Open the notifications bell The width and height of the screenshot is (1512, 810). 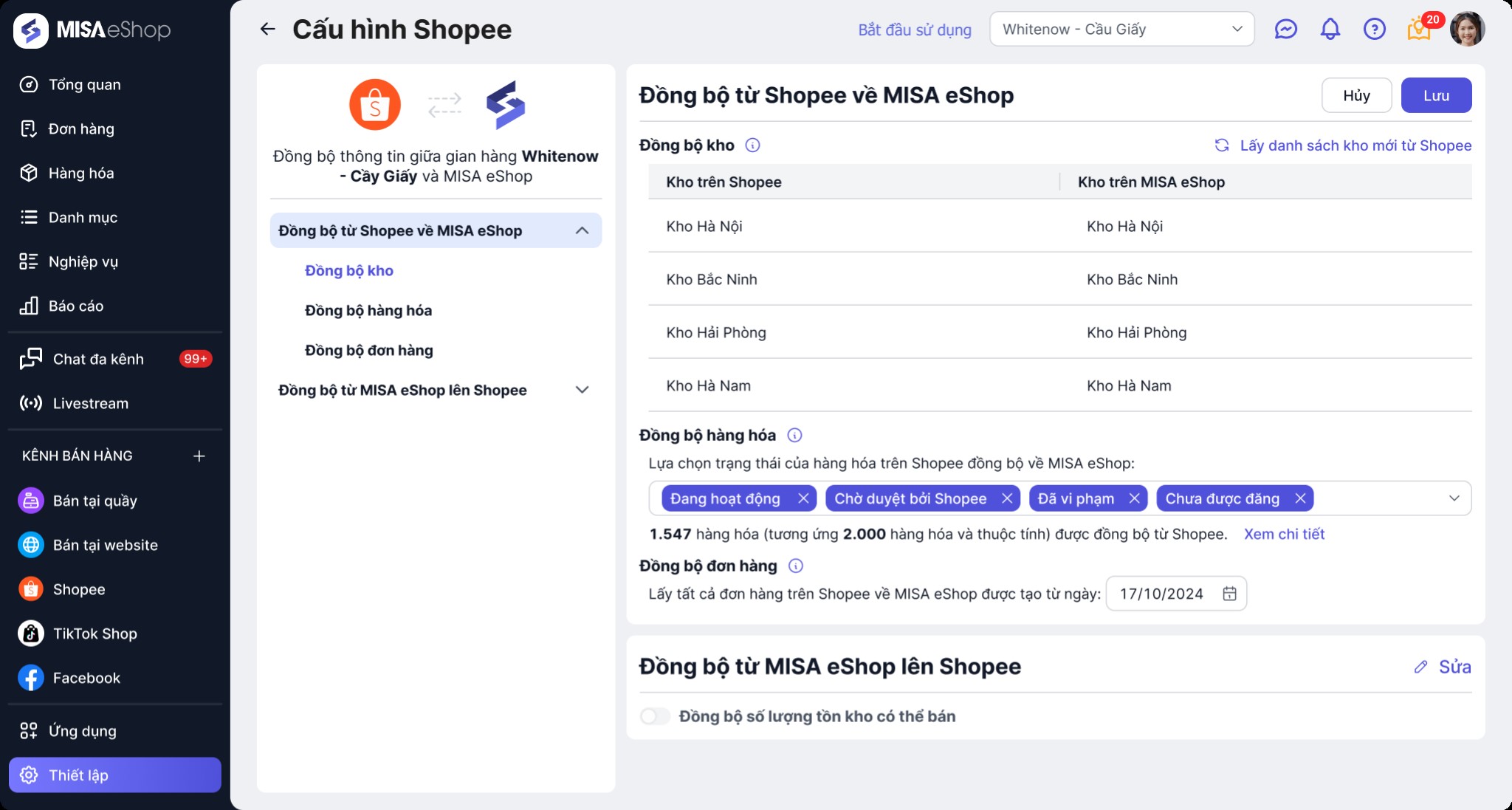[x=1330, y=30]
